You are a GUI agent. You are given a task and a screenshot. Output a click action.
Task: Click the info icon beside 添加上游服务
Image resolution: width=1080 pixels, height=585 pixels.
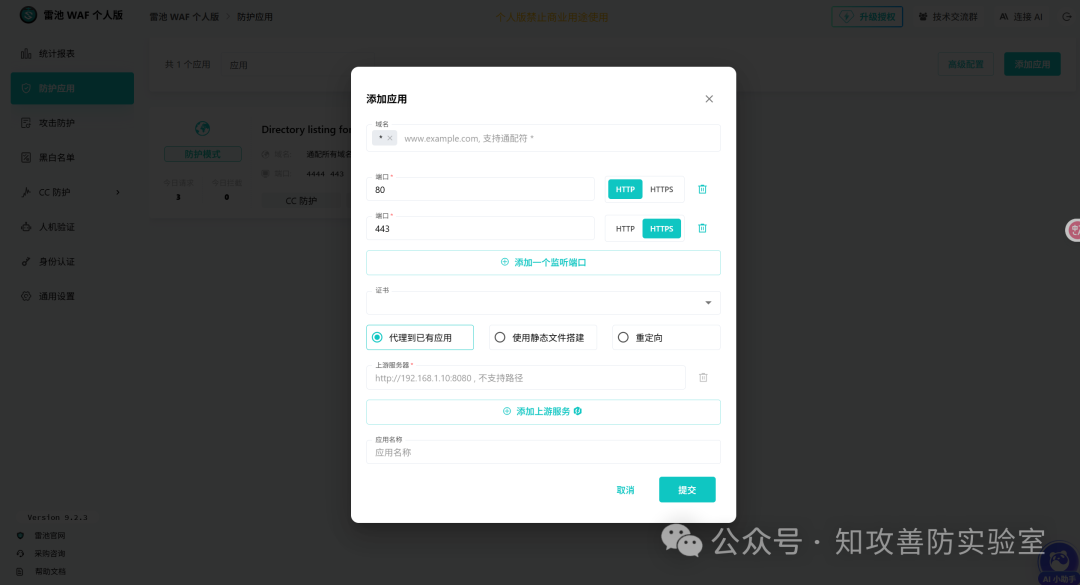pyautogui.click(x=578, y=411)
